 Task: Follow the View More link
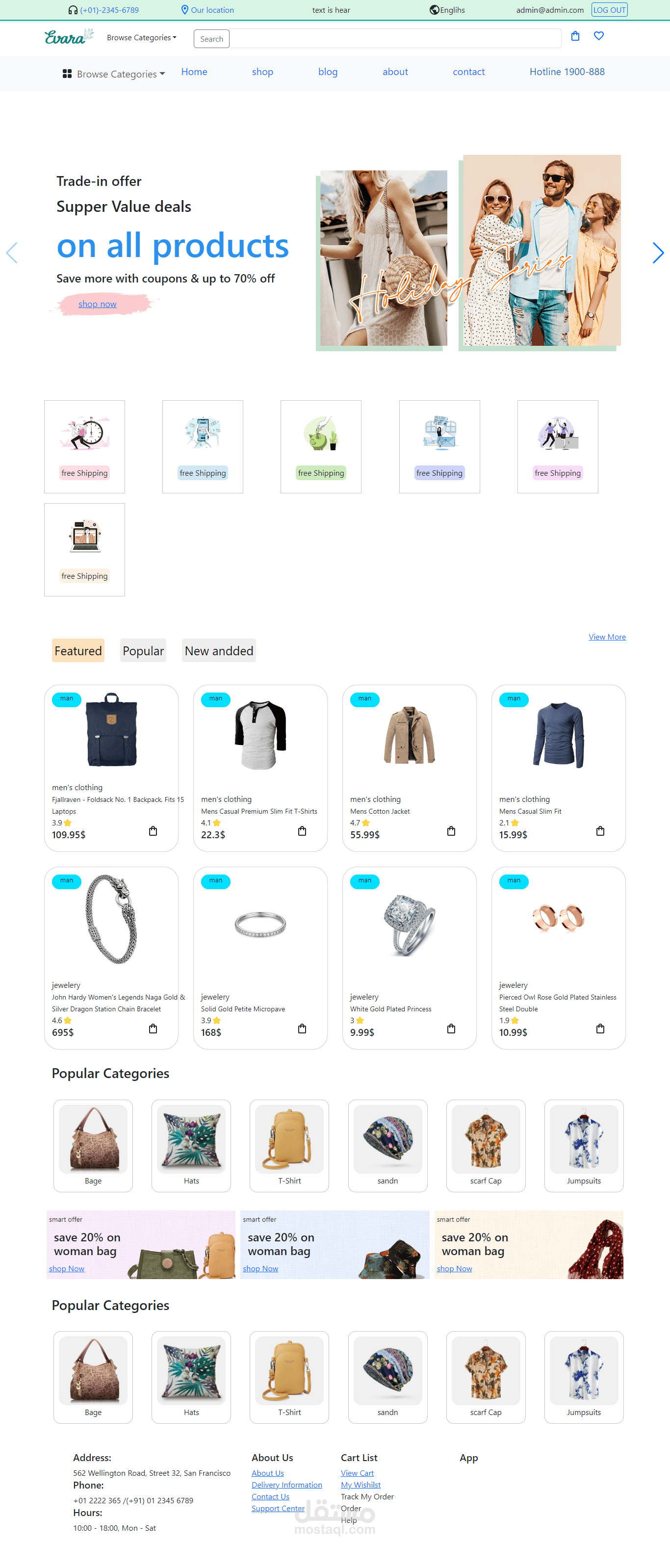(x=607, y=637)
